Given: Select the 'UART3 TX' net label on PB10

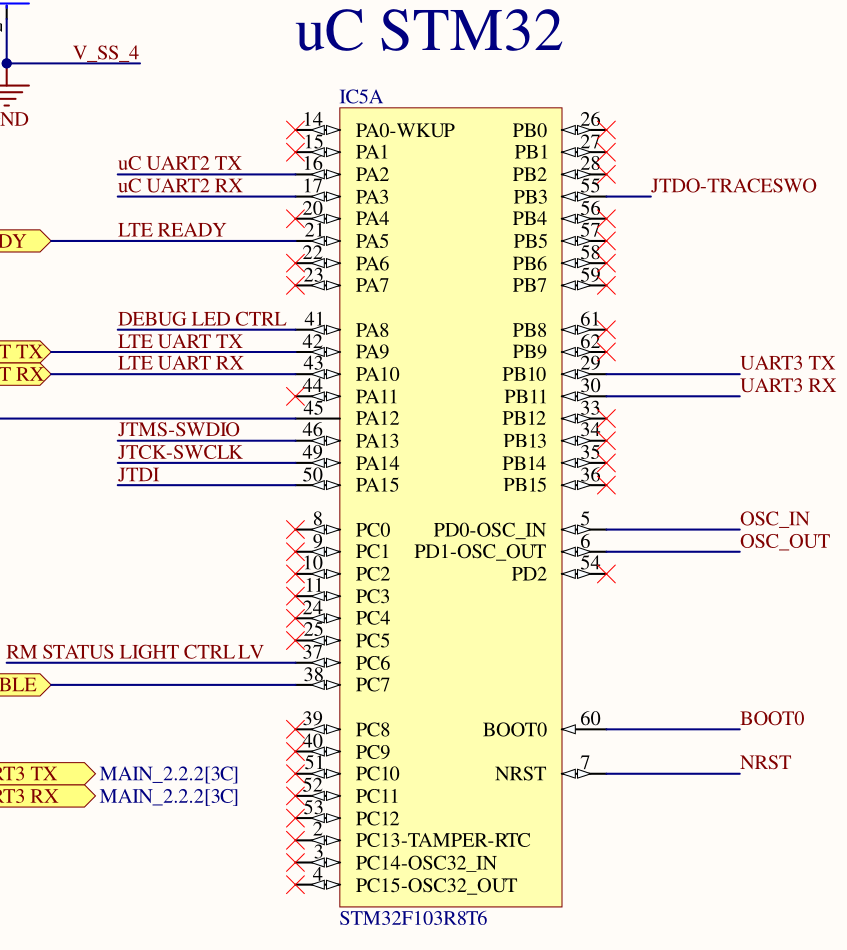Looking at the screenshot, I should point(788,363).
